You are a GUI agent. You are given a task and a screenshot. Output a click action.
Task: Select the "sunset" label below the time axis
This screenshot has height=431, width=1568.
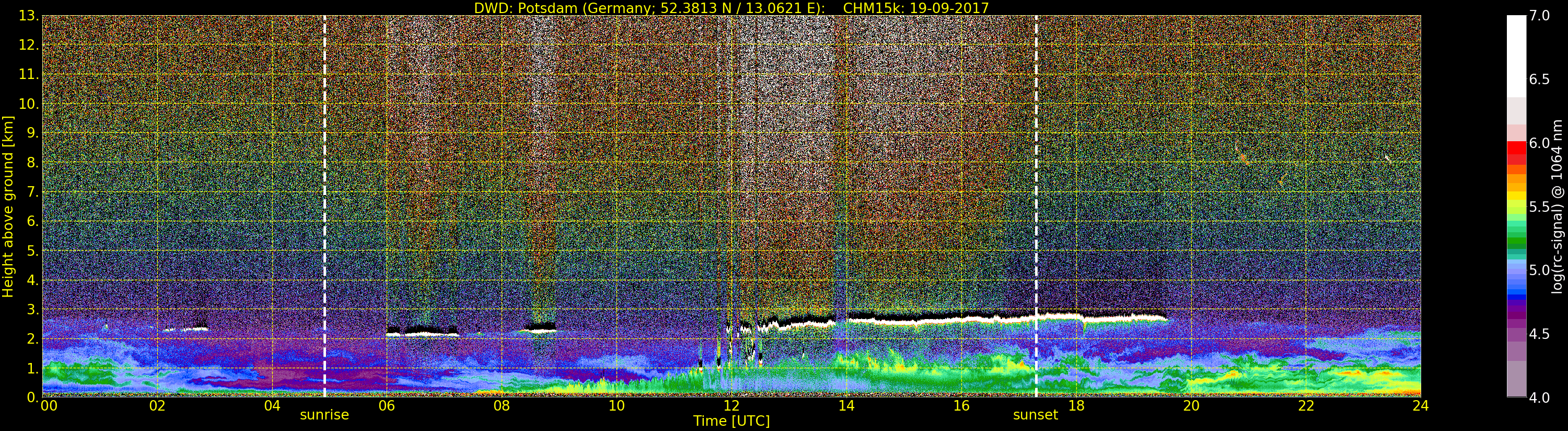[x=1036, y=415]
